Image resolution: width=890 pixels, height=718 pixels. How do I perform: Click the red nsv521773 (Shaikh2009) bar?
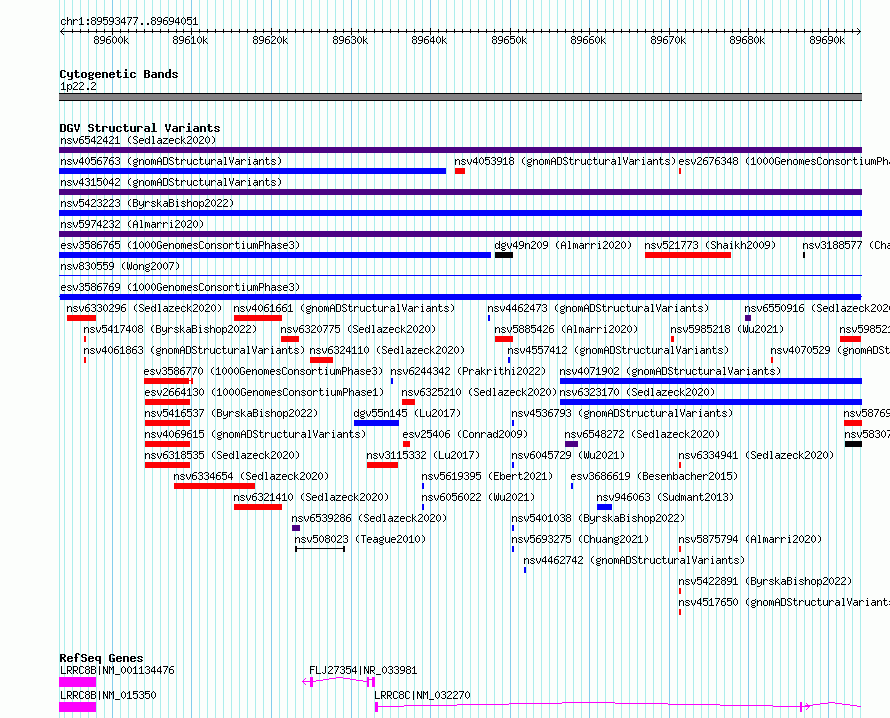[x=688, y=255]
